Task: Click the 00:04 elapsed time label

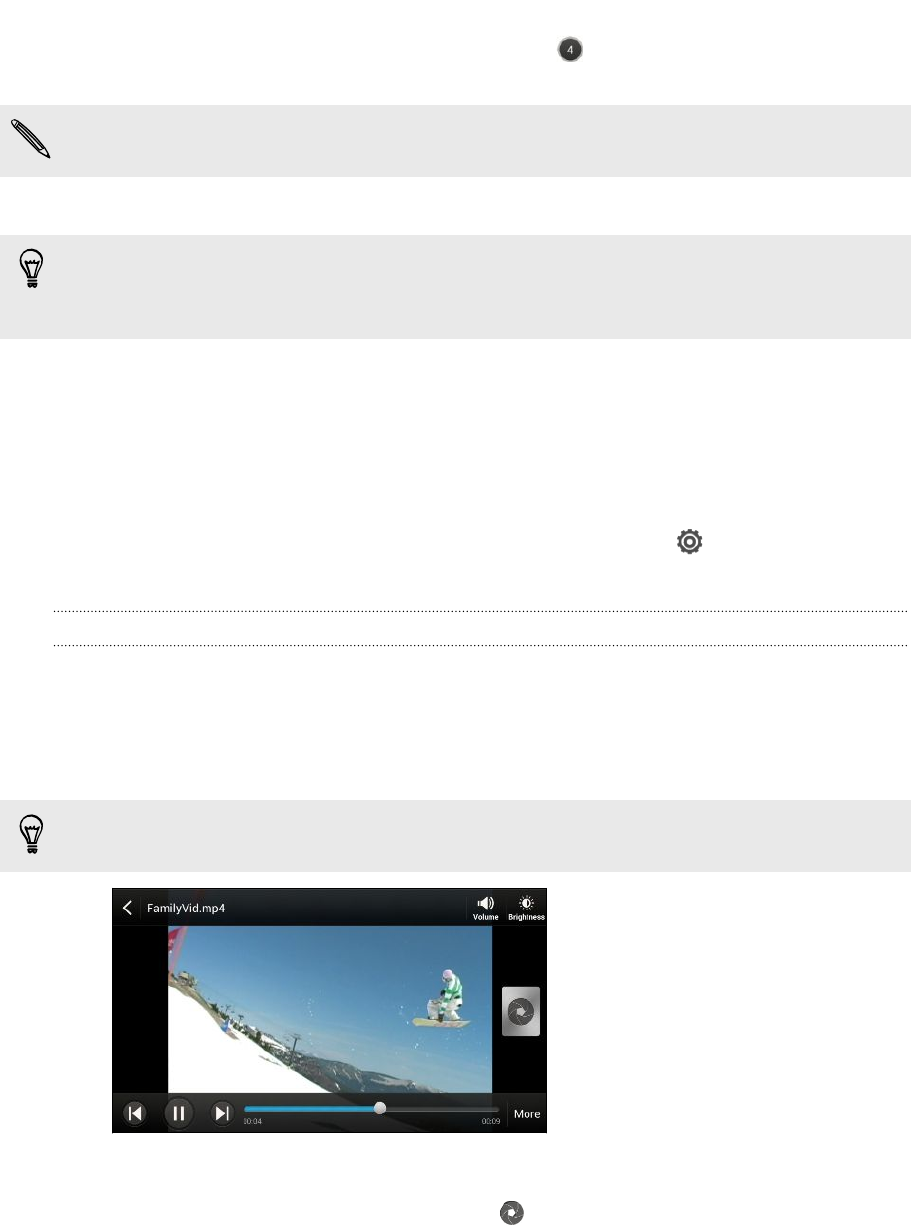Action: (x=253, y=1122)
